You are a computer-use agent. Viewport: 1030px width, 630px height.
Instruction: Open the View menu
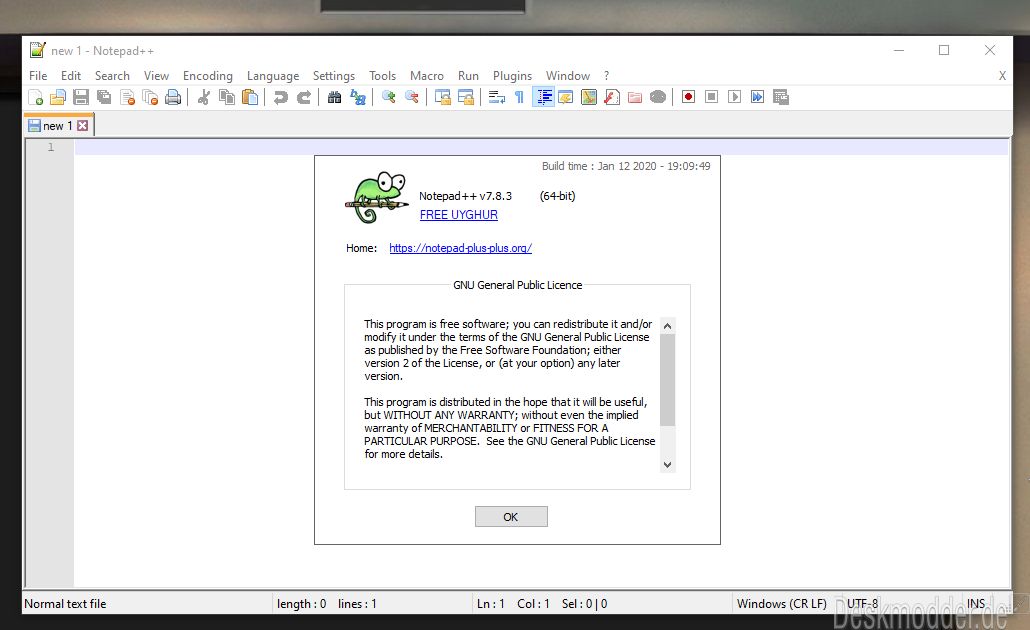[x=156, y=76]
